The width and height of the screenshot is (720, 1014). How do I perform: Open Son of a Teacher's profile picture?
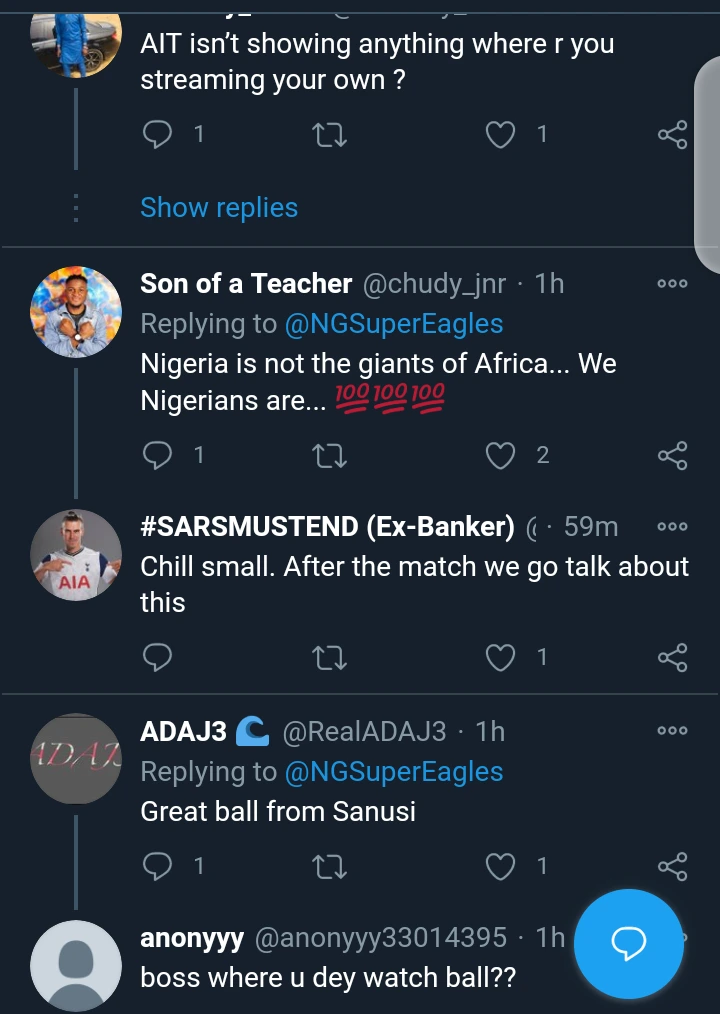(76, 311)
